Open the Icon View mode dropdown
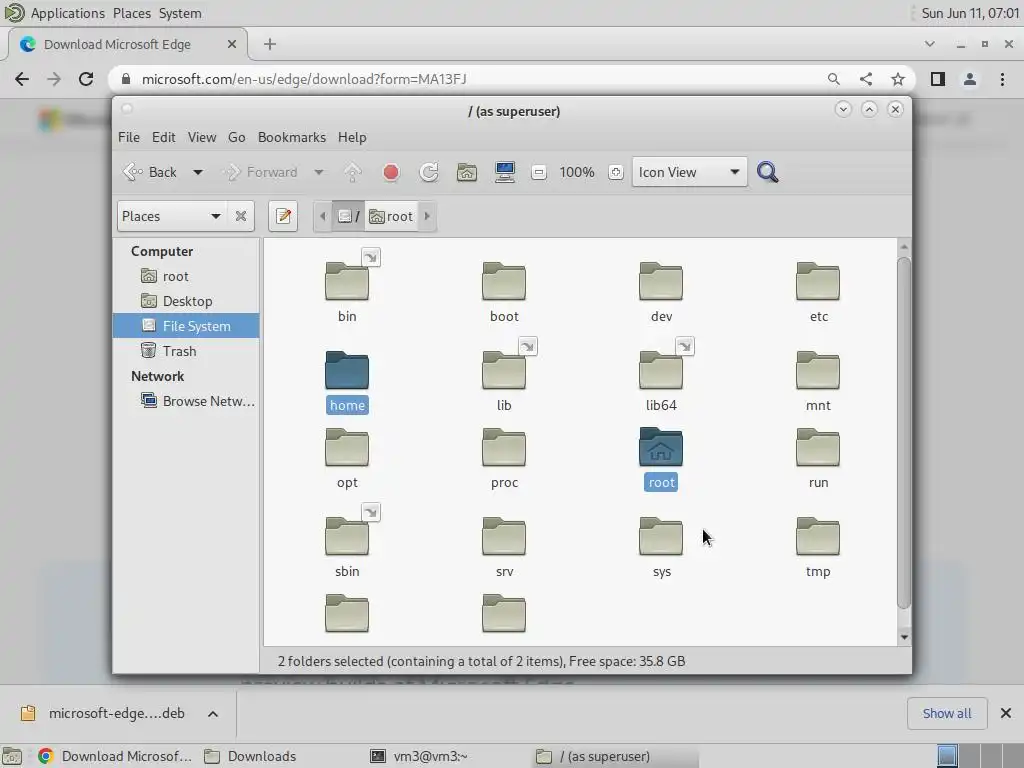 (x=689, y=172)
